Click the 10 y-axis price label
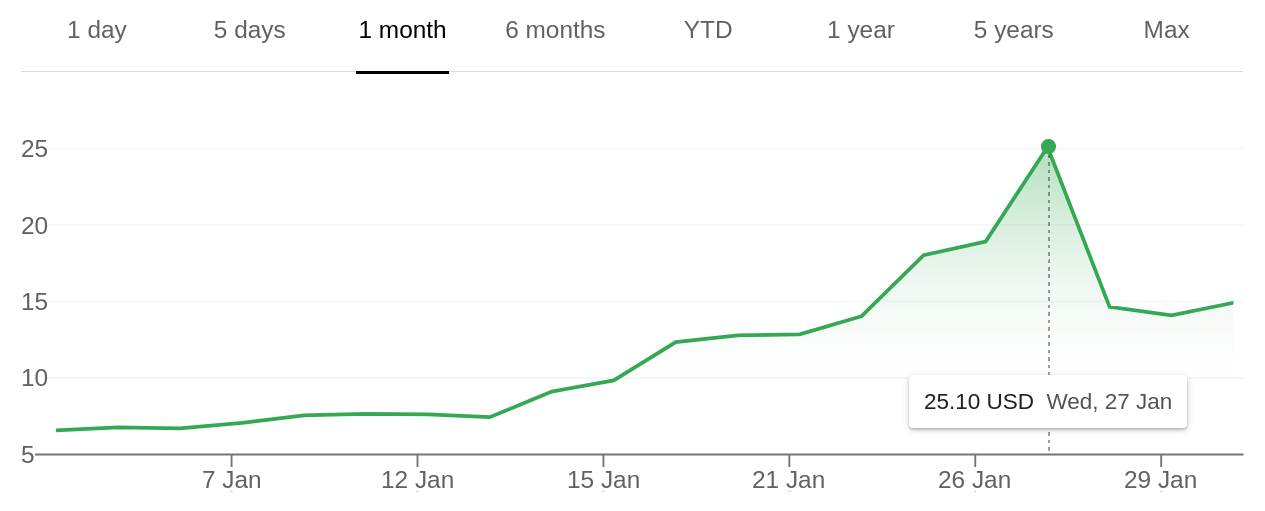 click(x=34, y=378)
